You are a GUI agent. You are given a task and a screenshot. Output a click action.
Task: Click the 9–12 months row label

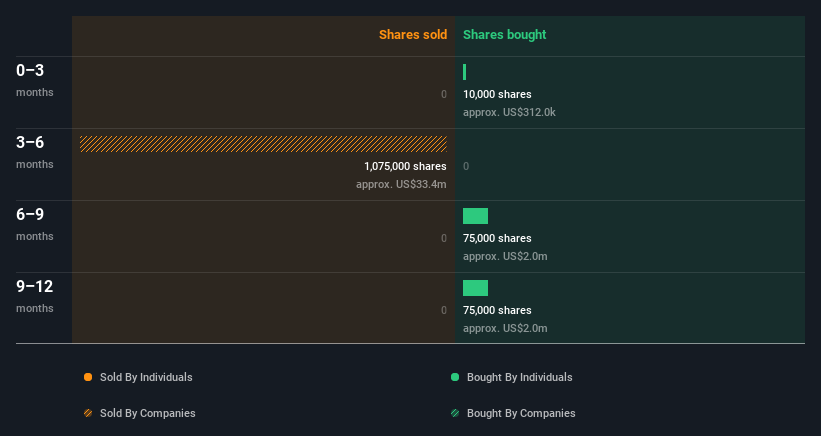[35, 296]
